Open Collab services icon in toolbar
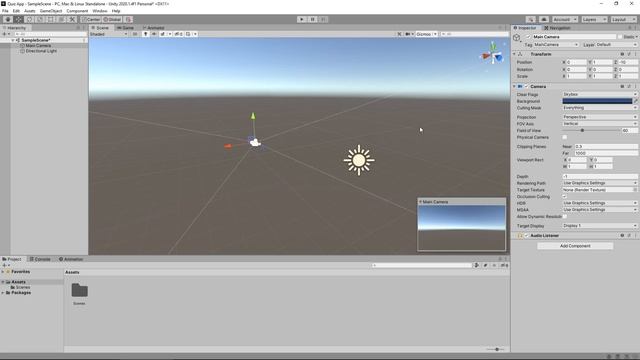Image resolution: width=640 pixels, height=360 pixels. [531, 19]
